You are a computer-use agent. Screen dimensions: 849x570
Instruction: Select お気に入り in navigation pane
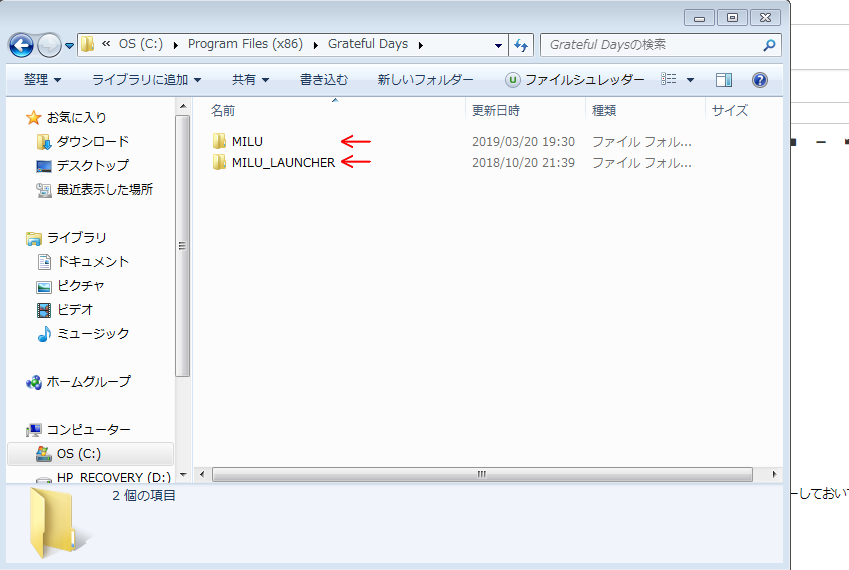[x=76, y=117]
